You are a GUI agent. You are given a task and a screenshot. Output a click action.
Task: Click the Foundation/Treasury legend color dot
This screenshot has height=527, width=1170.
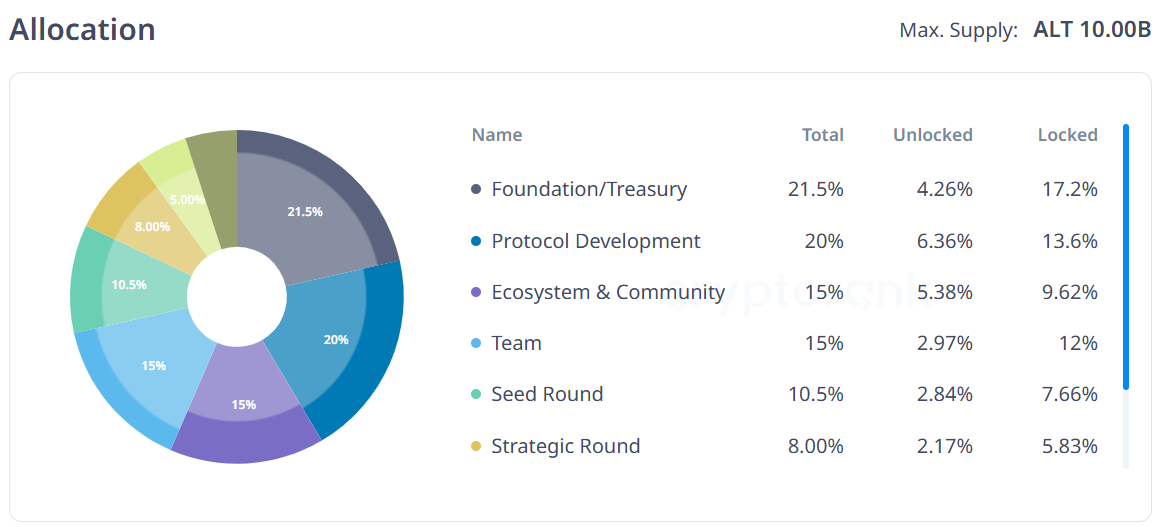pos(476,189)
